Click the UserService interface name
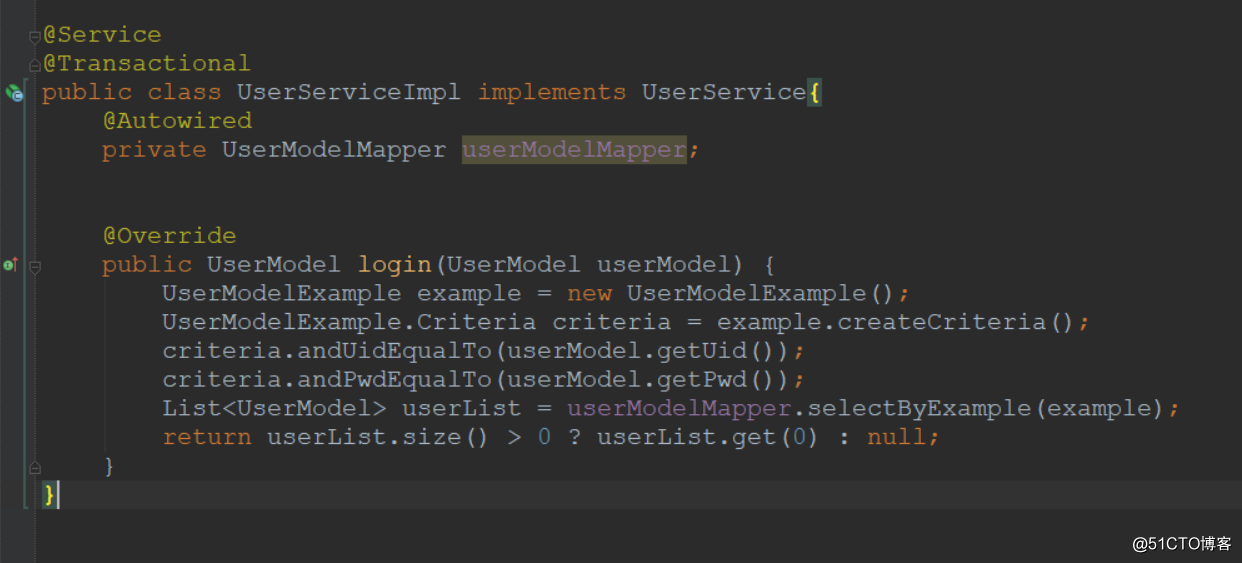This screenshot has height=563, width=1242. click(724, 92)
